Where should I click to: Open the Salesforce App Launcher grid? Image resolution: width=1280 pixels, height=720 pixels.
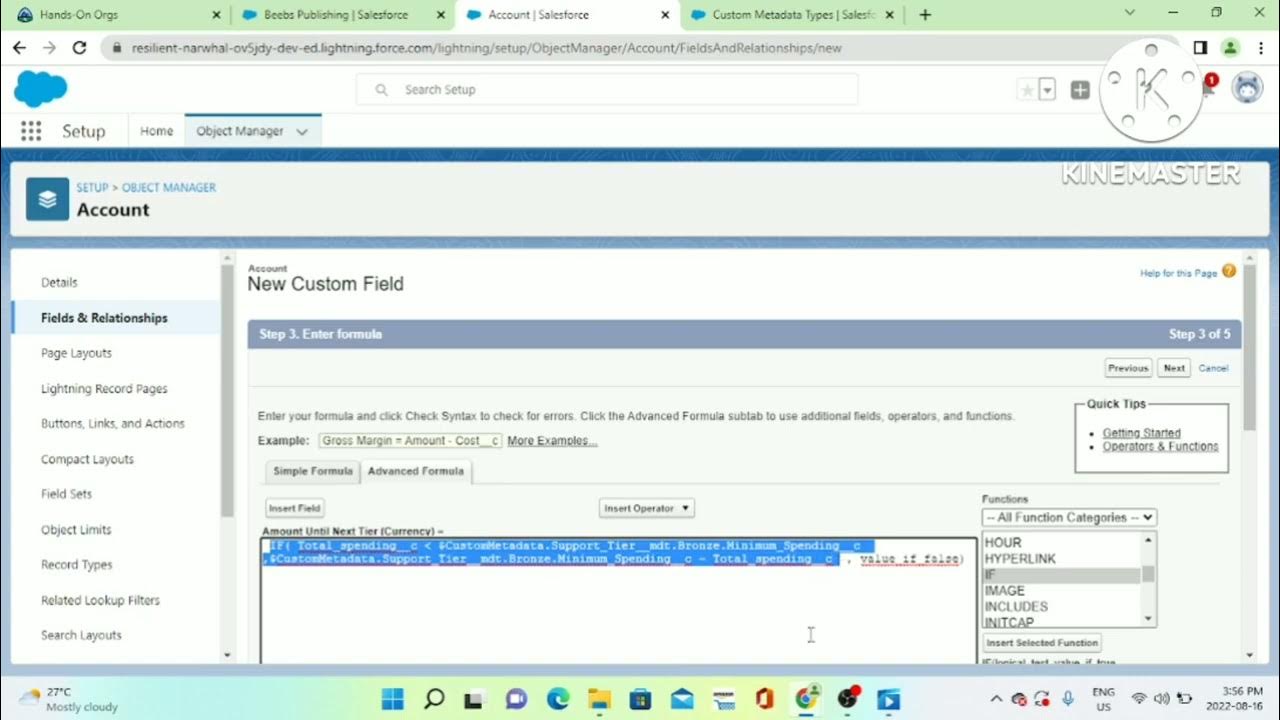[31, 131]
